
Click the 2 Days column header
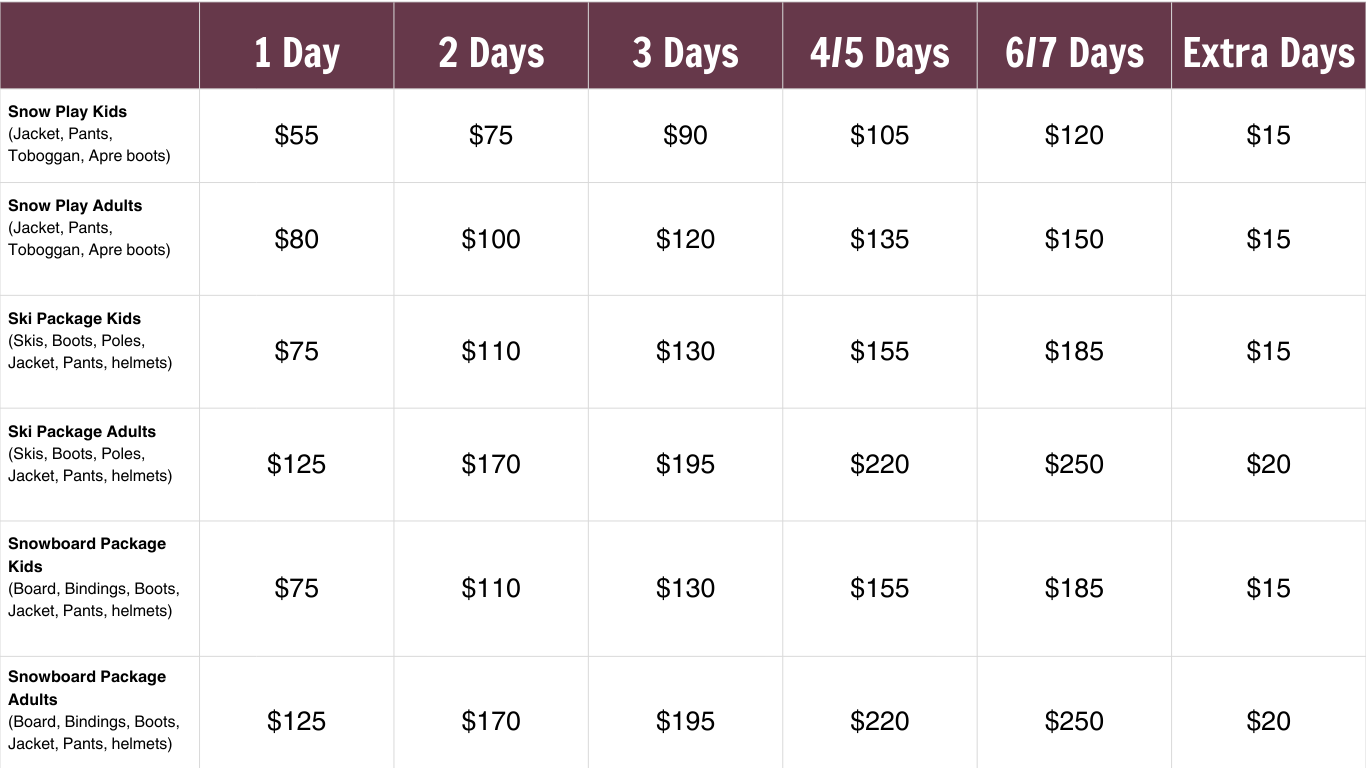pos(491,53)
